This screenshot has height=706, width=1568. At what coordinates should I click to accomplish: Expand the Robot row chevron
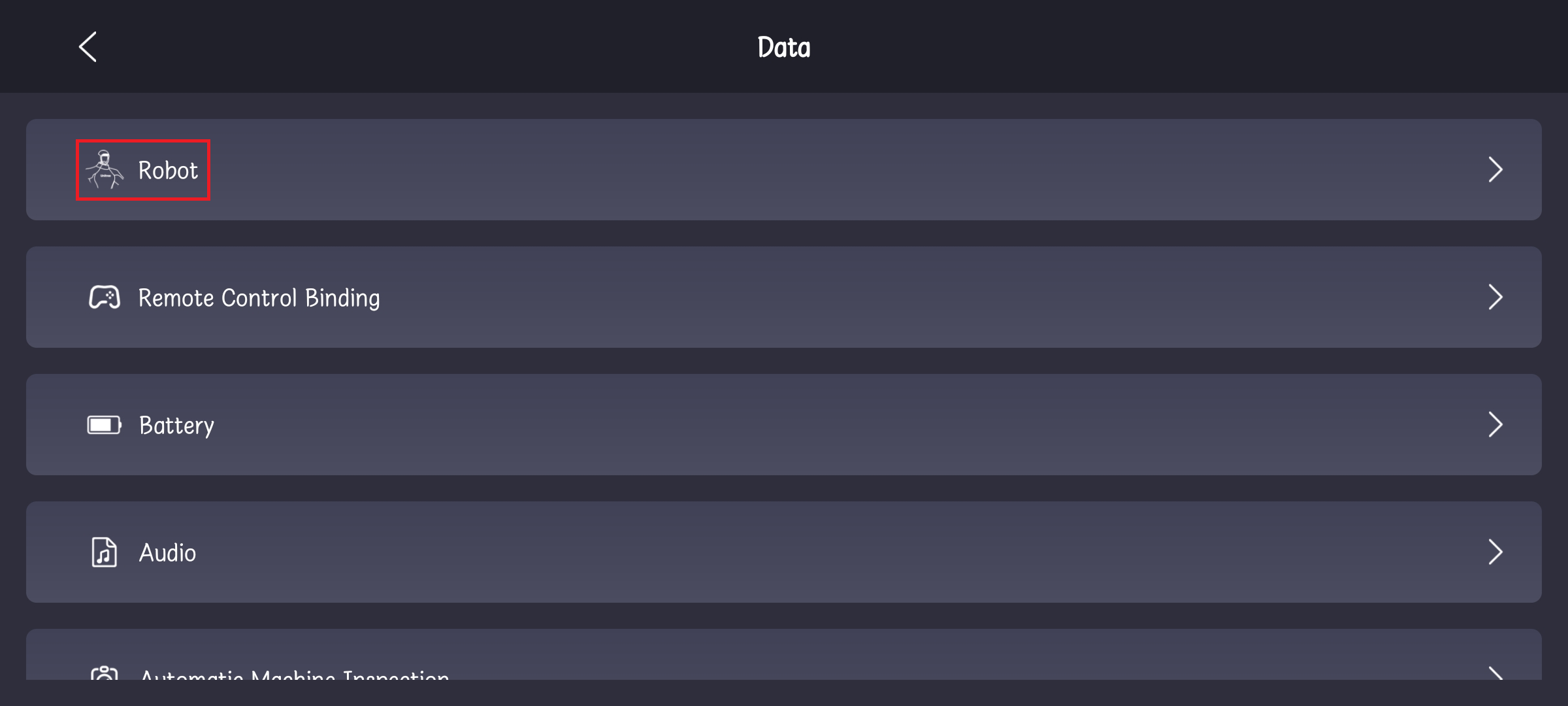(1495, 170)
